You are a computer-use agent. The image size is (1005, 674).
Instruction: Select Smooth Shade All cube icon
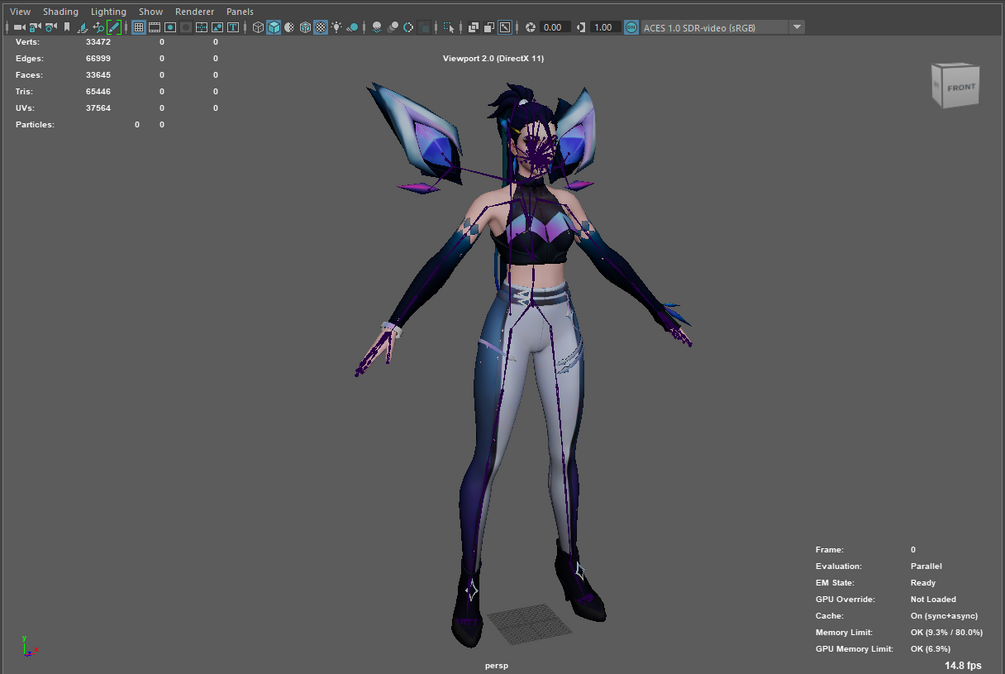point(274,27)
